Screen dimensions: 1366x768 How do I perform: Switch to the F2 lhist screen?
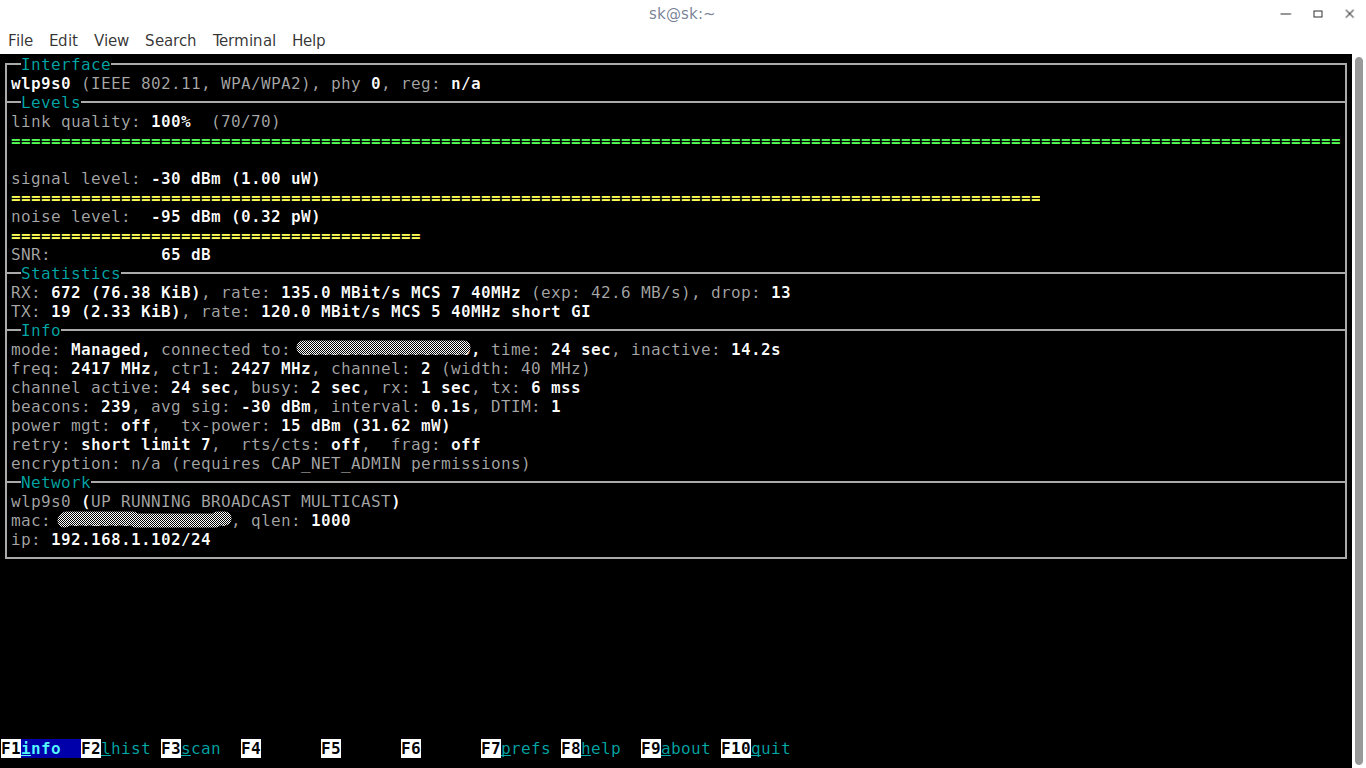116,748
